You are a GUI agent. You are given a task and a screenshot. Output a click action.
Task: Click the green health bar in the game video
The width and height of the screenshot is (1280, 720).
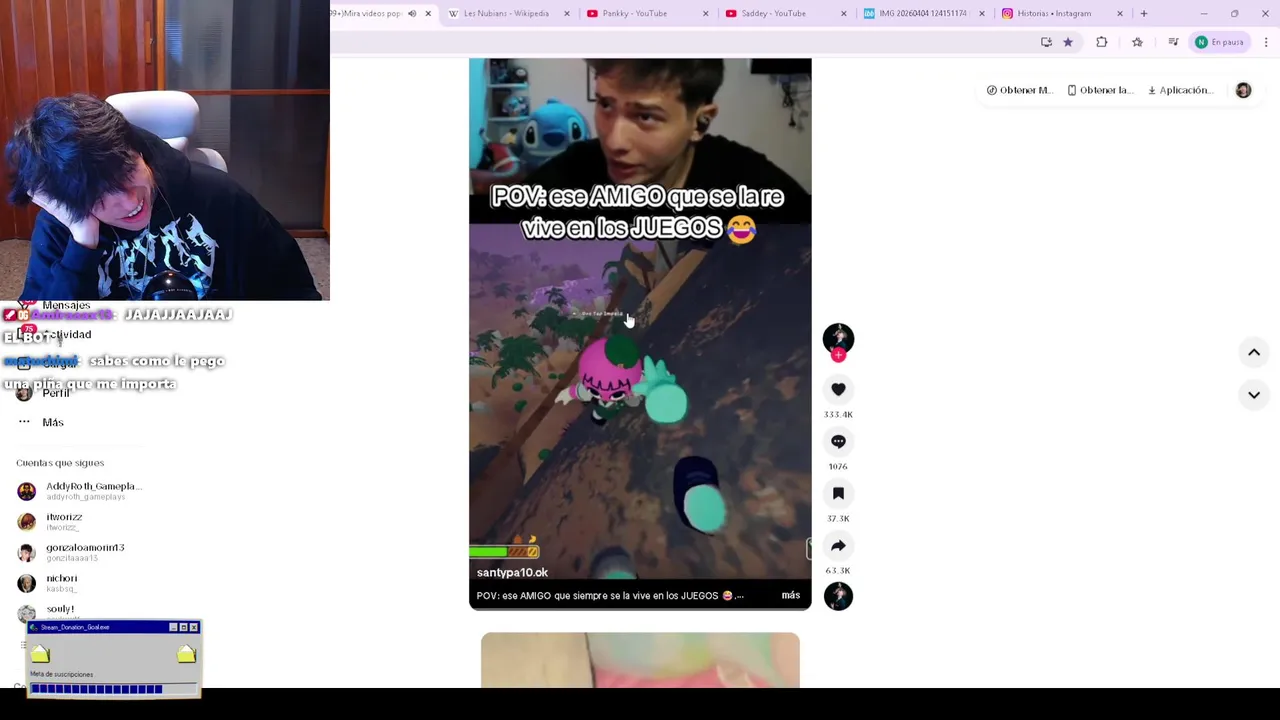point(504,551)
